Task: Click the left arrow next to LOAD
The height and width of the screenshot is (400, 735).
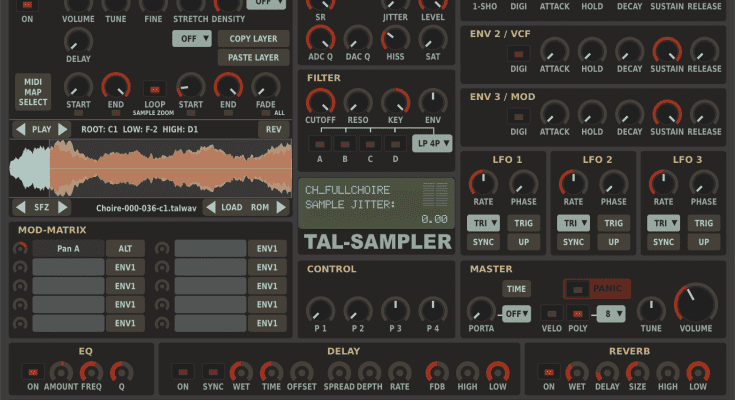Action: pos(211,208)
